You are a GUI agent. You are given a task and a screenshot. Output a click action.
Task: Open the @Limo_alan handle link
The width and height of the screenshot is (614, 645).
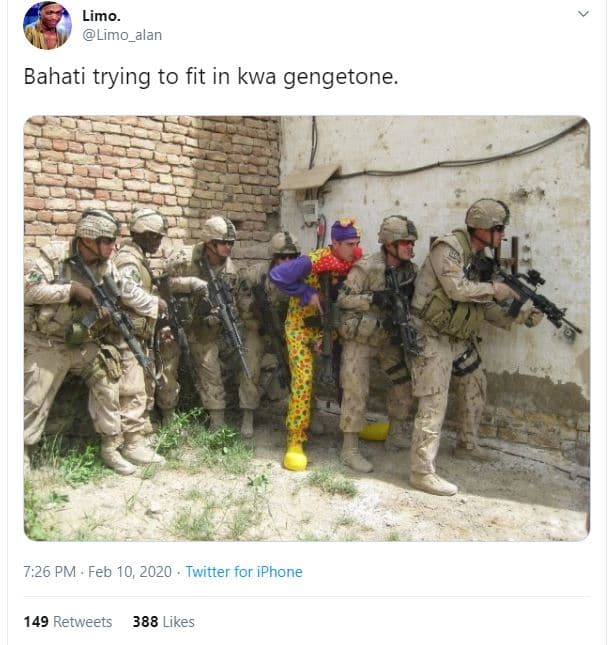pyautogui.click(x=122, y=35)
